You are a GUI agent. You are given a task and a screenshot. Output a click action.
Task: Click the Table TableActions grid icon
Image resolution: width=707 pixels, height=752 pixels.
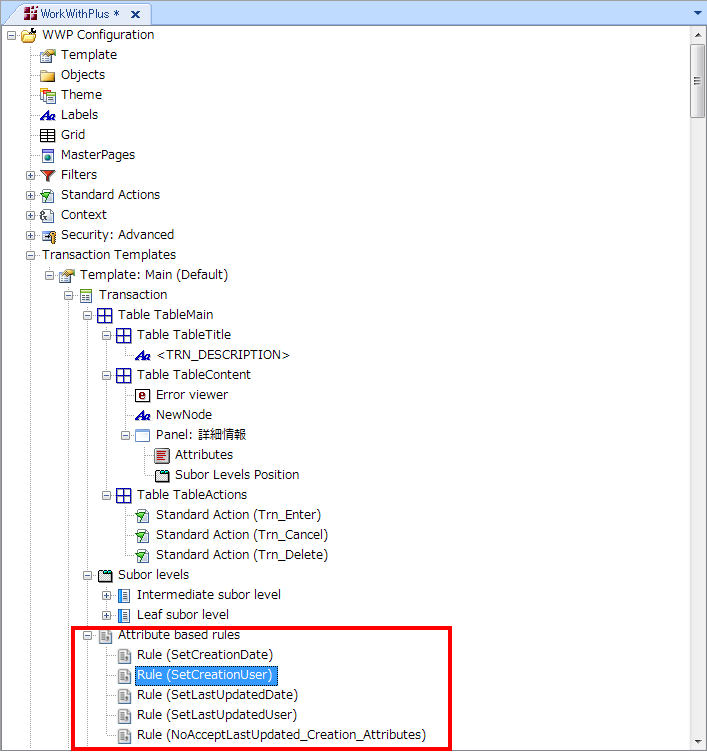click(x=124, y=495)
